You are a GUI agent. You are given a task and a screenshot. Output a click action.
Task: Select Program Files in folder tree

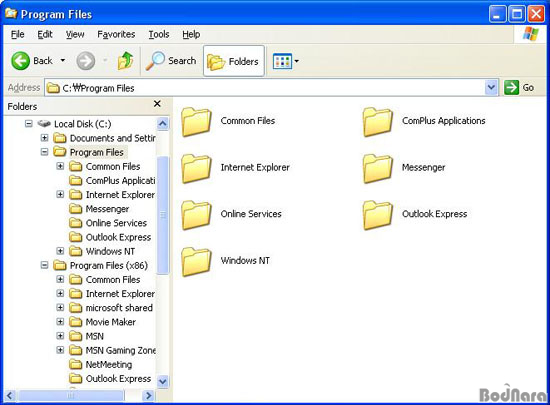[x=97, y=152]
